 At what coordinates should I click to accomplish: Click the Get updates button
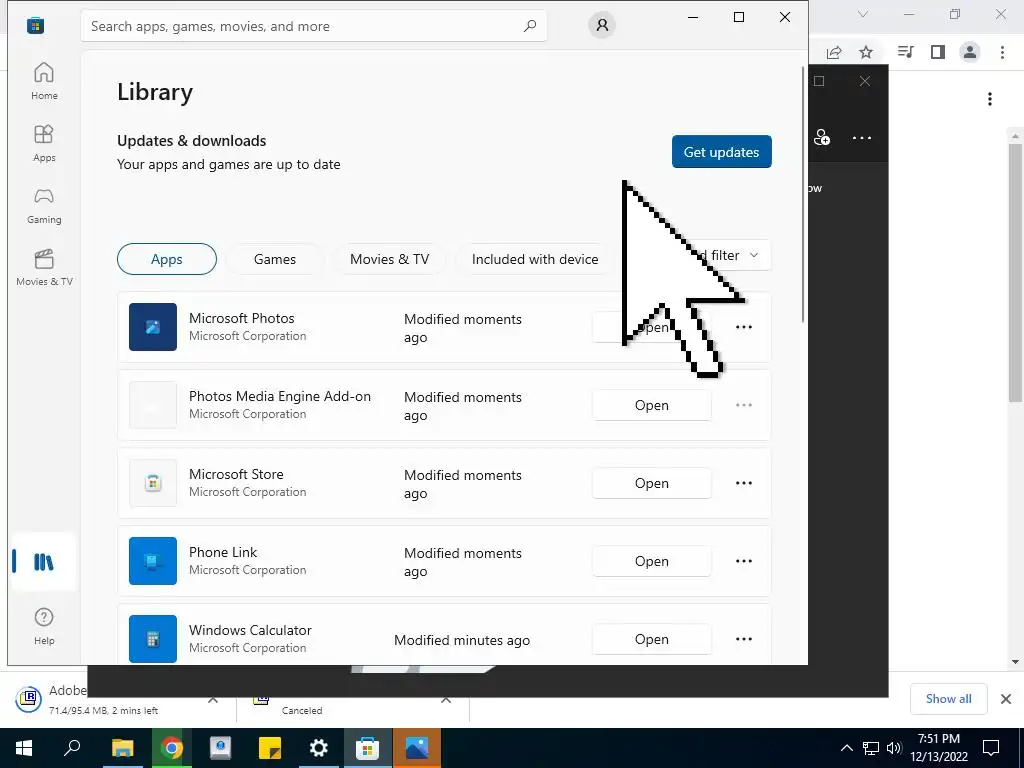point(722,152)
